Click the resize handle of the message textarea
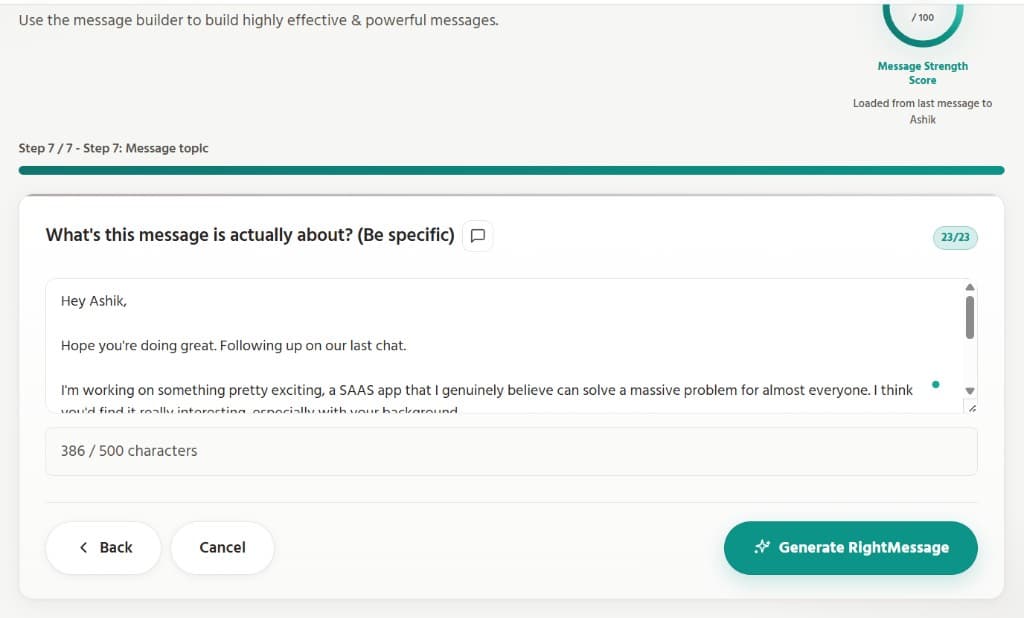Screen dimensions: 1024x618 coord(970,407)
